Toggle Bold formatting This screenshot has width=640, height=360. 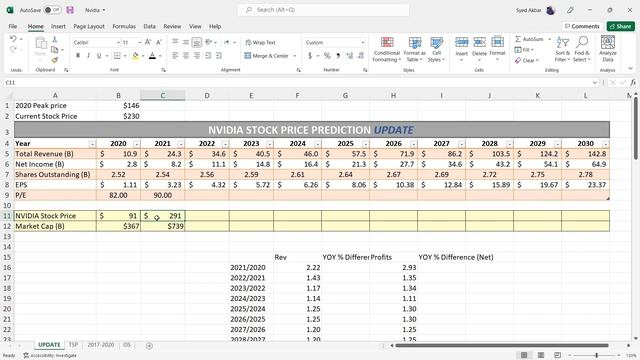coord(78,56)
